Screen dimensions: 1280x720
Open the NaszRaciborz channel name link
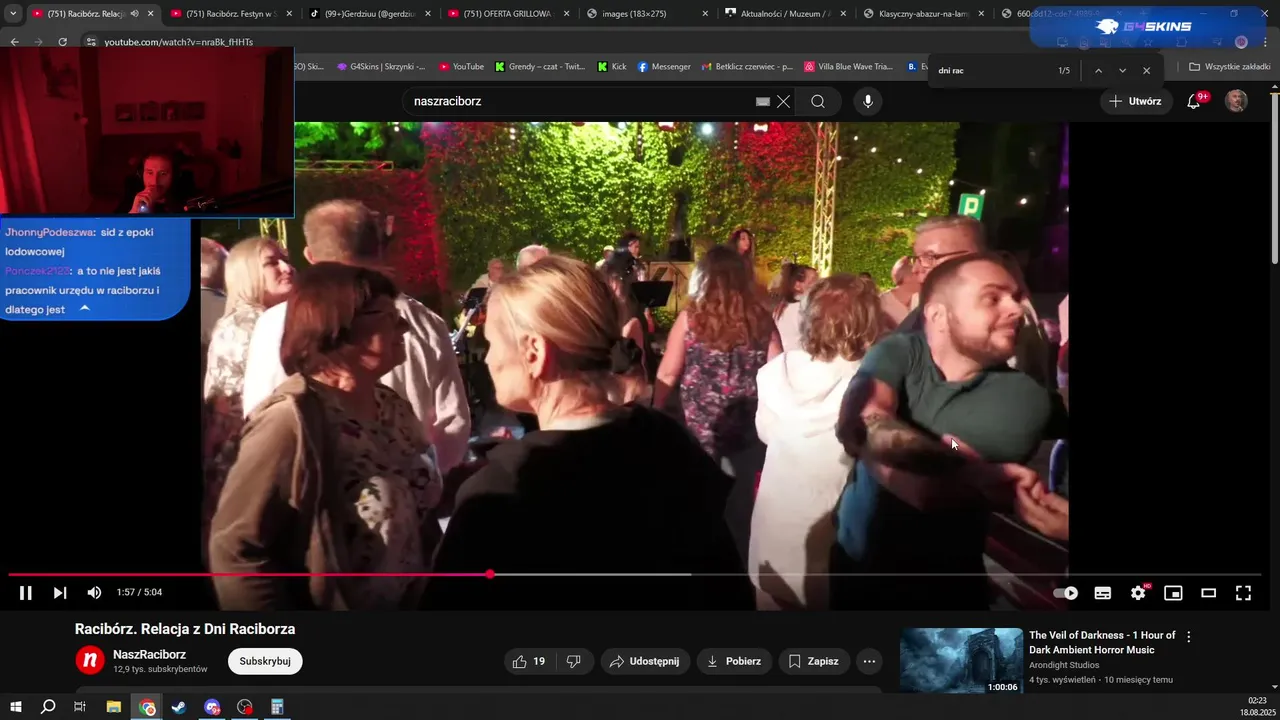149,654
